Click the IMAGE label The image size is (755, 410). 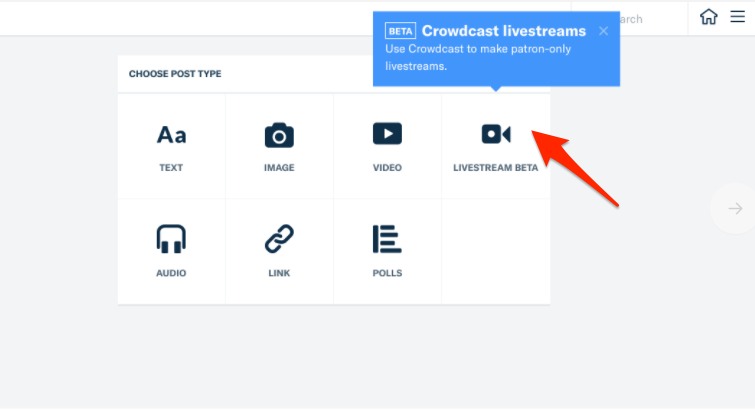point(279,168)
